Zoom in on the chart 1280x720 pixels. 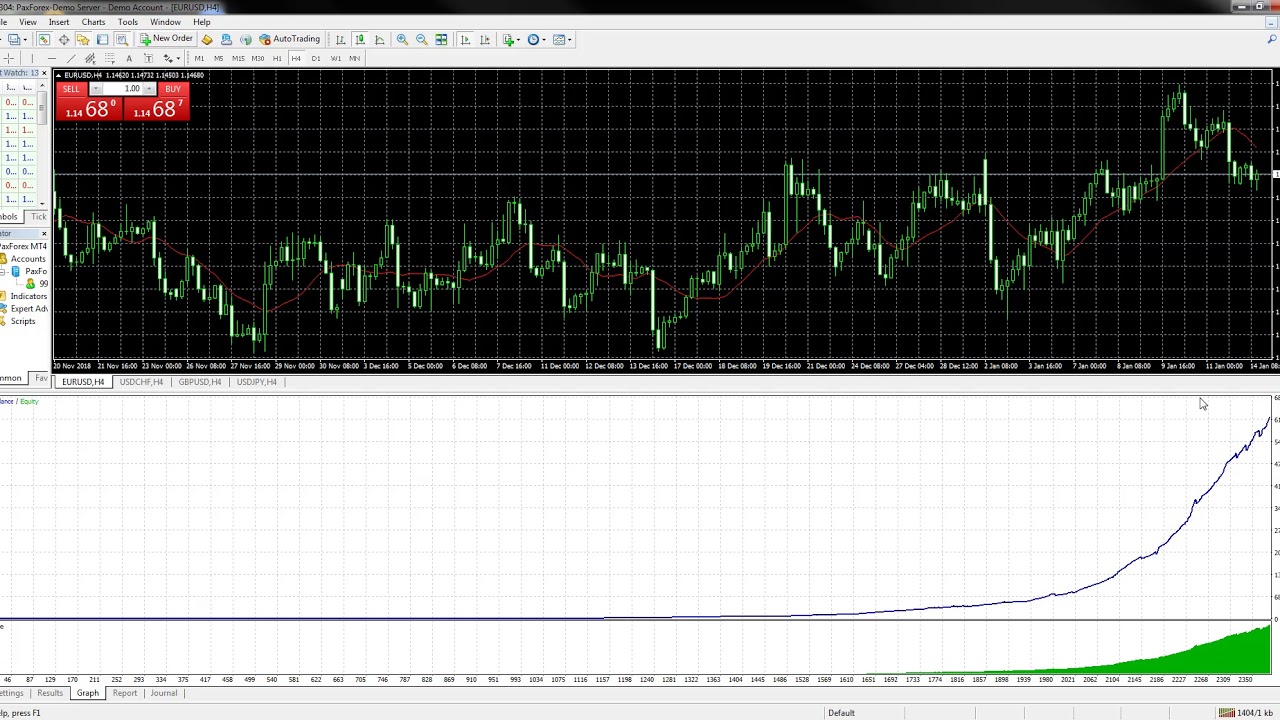click(x=402, y=39)
